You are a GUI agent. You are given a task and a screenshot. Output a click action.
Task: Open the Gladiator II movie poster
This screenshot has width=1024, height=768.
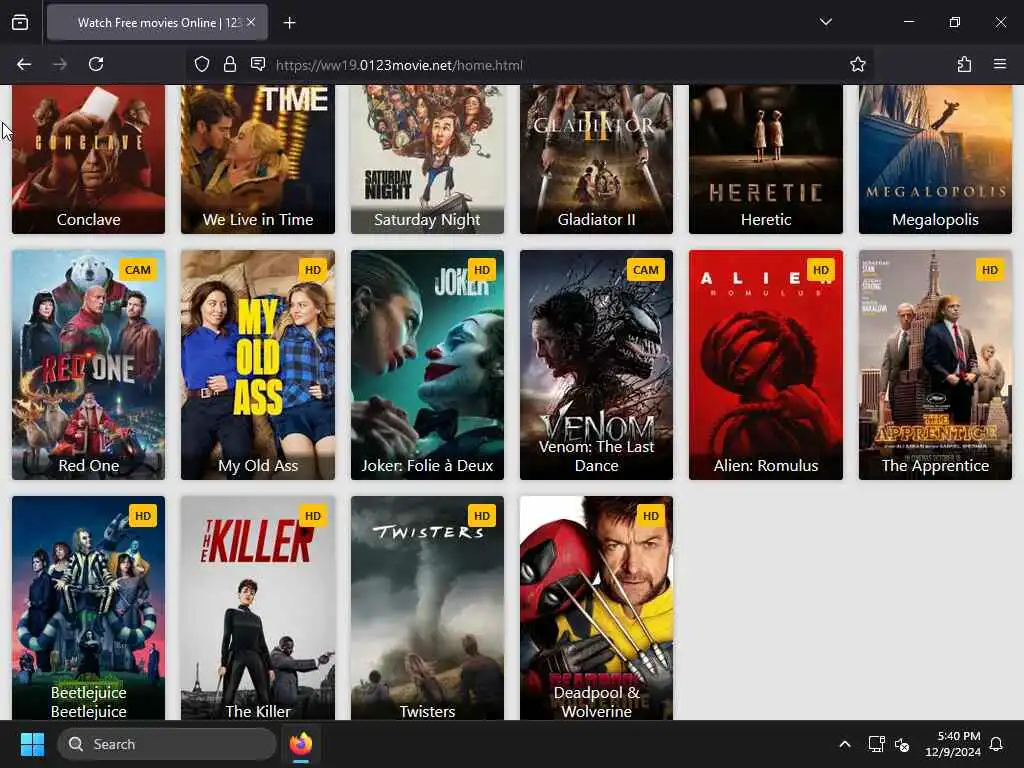tap(596, 159)
